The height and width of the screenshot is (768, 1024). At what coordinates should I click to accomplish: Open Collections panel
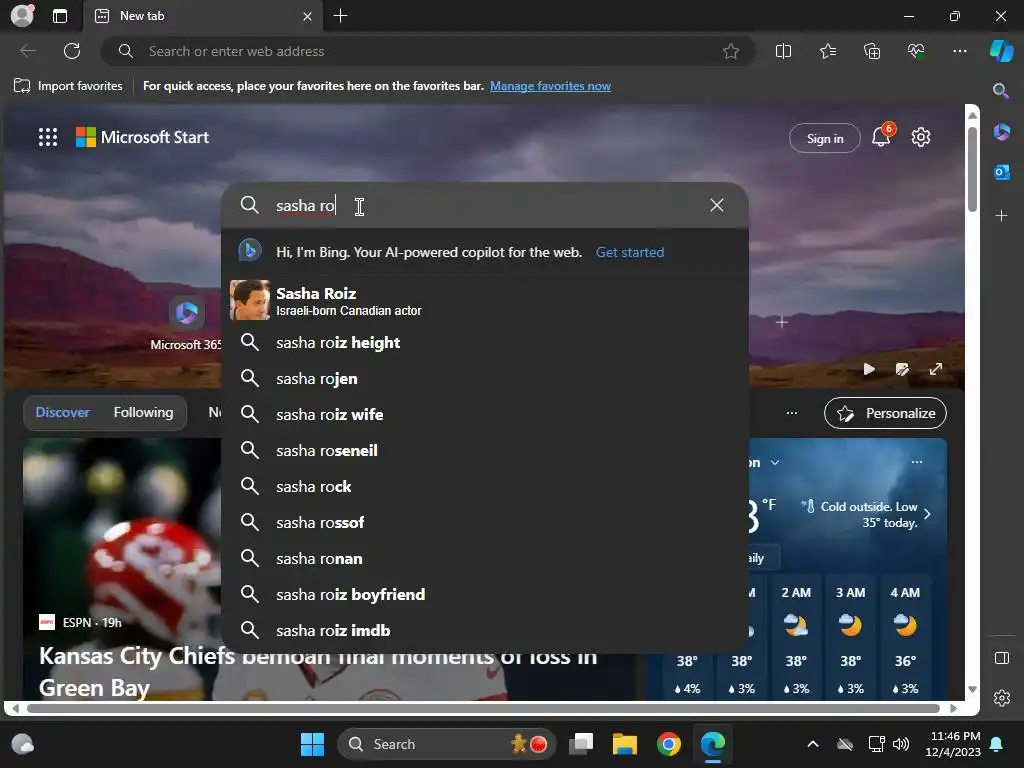click(x=872, y=51)
